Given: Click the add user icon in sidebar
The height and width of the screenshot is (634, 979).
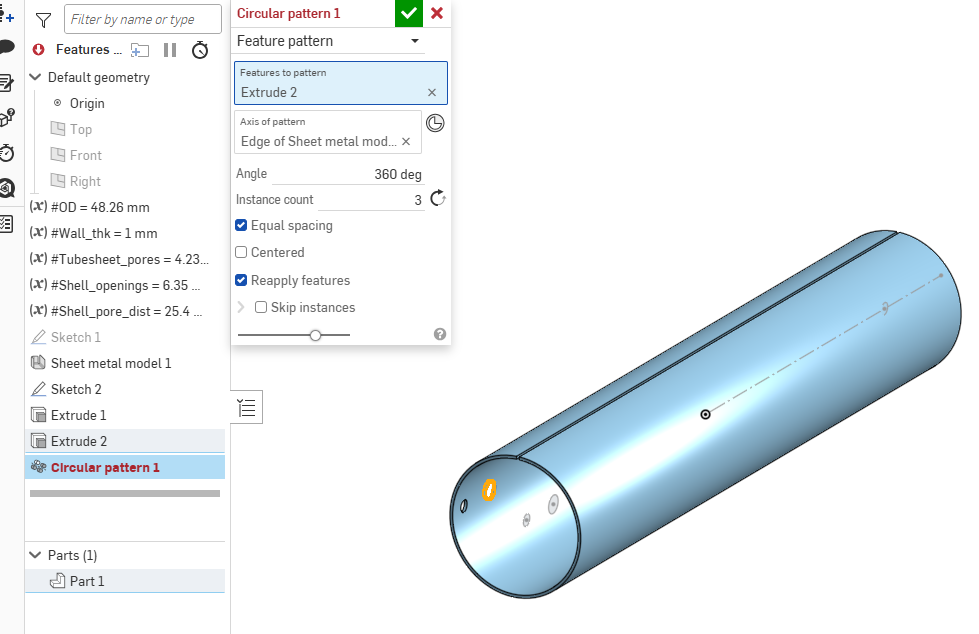Looking at the screenshot, I should [7, 14].
